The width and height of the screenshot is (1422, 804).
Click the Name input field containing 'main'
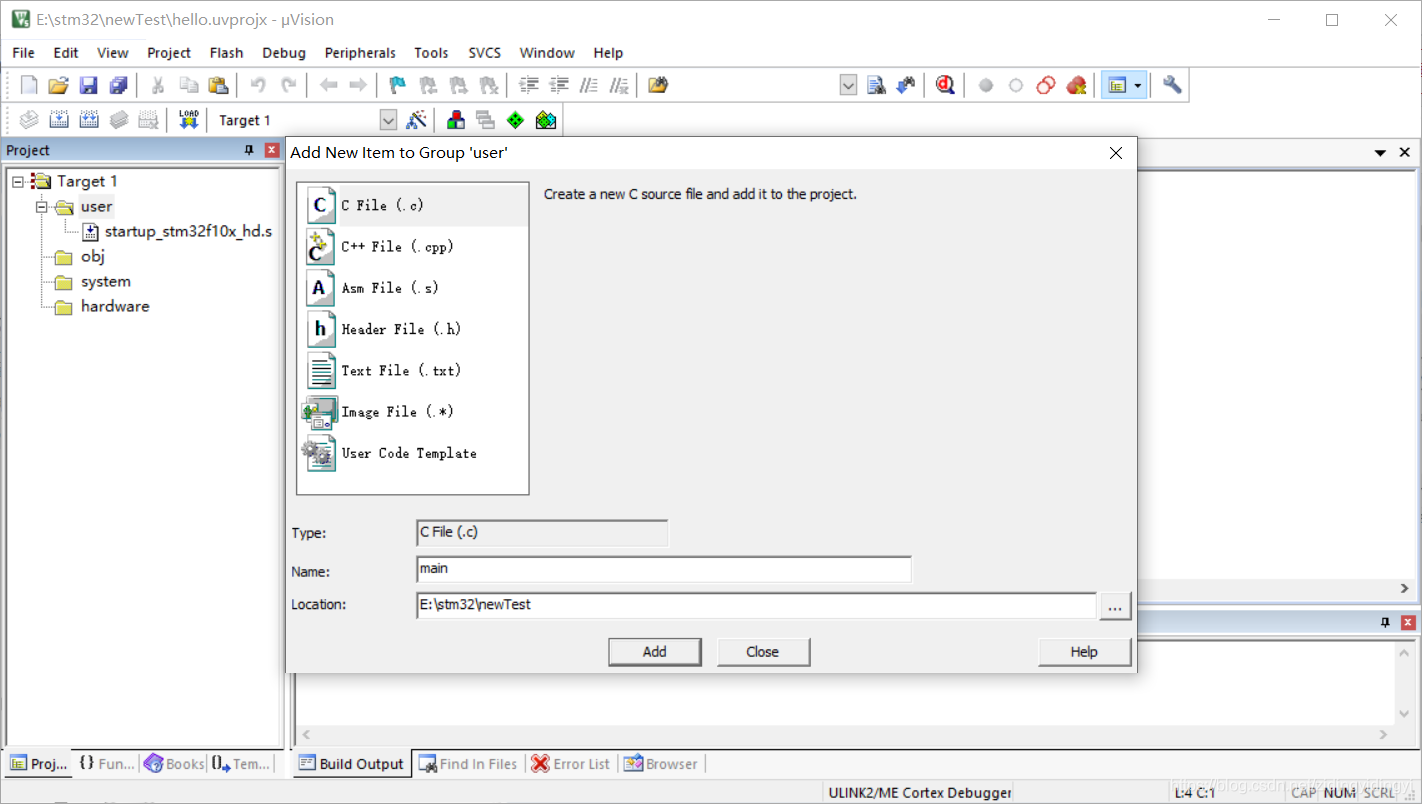click(664, 569)
